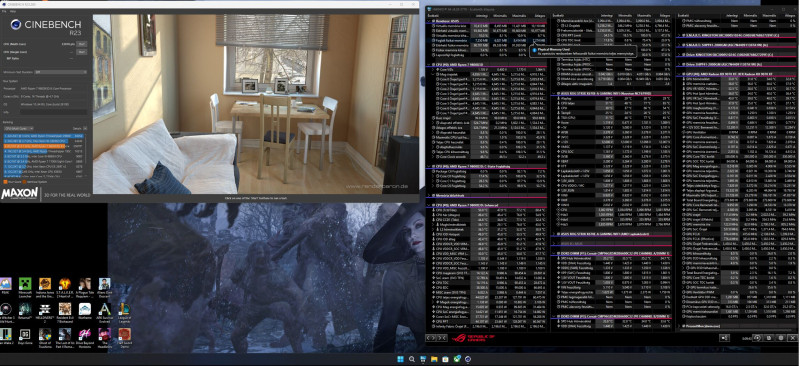The height and width of the screenshot is (366, 800).
Task: Open the Warframe desktop shortcut
Action: pos(85,312)
